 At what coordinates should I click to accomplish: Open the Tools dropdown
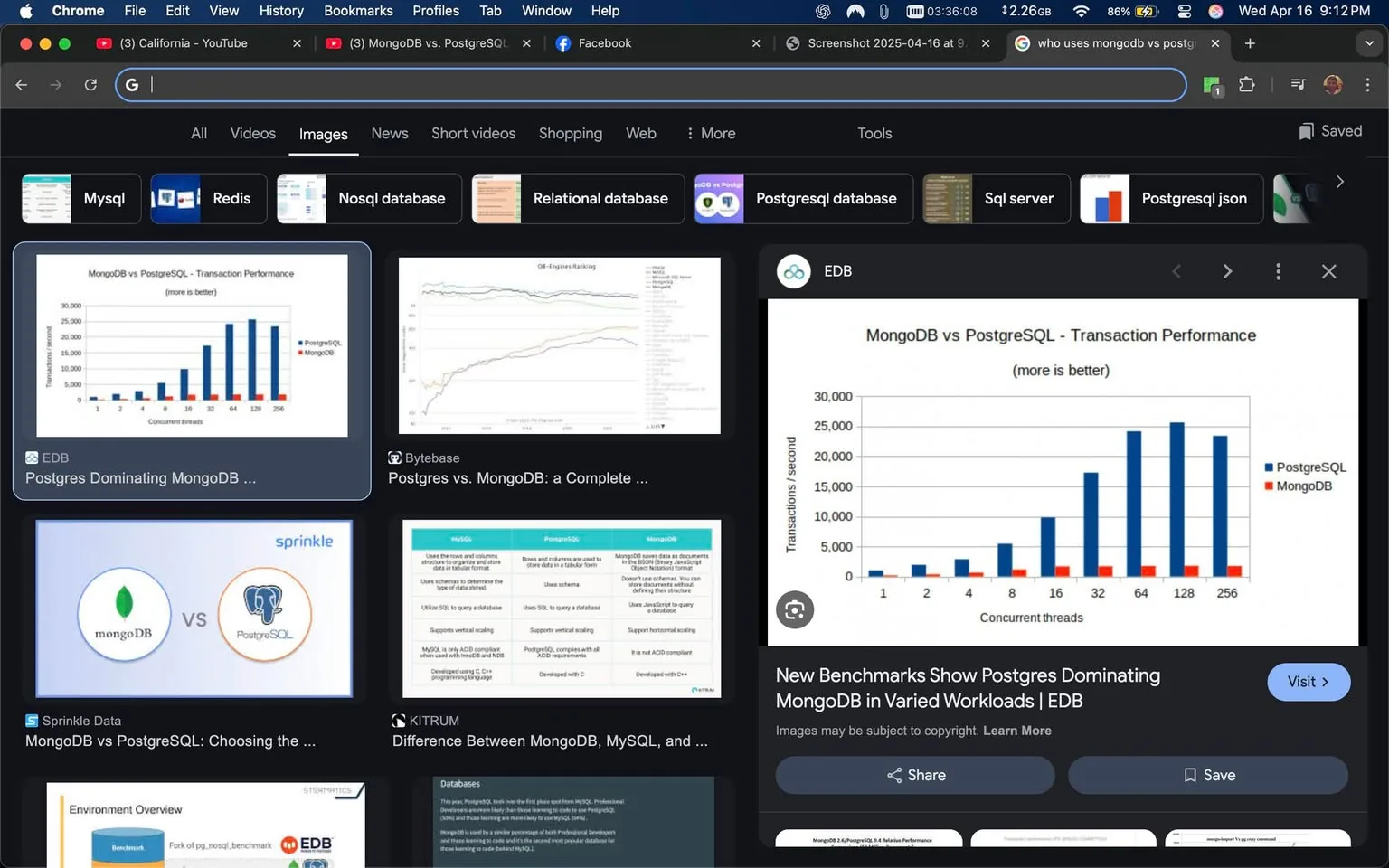(x=874, y=133)
